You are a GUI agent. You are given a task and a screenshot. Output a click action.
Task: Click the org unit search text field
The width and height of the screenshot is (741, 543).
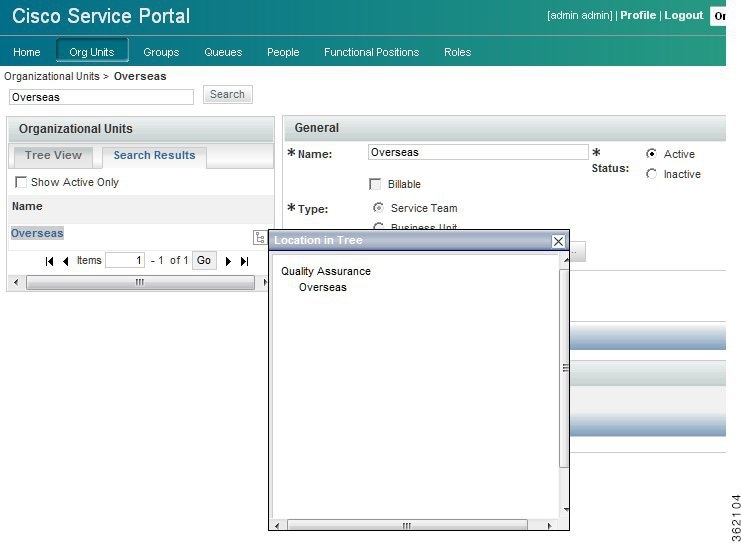point(101,97)
